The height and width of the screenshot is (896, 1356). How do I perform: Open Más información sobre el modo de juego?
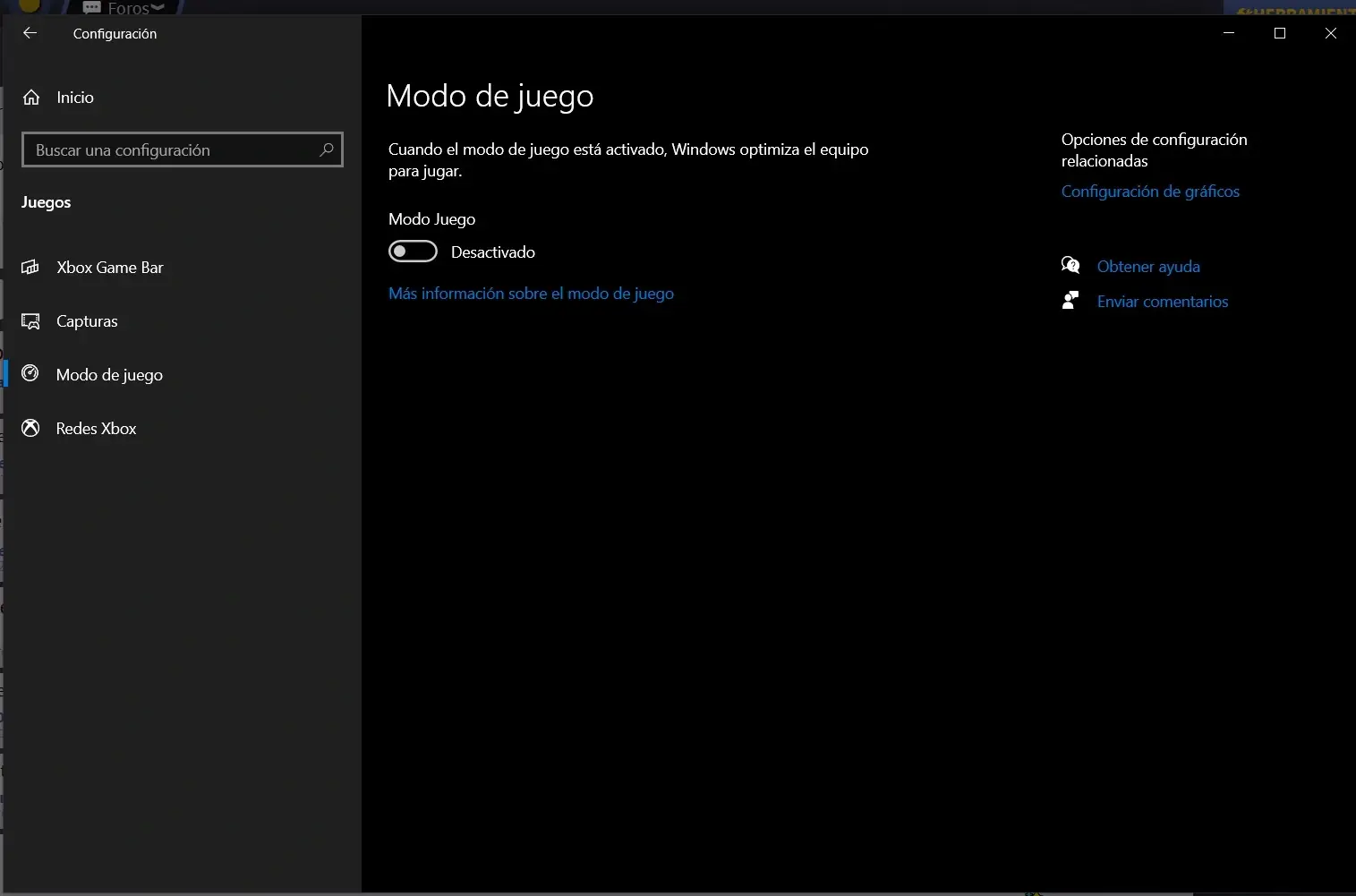(531, 294)
